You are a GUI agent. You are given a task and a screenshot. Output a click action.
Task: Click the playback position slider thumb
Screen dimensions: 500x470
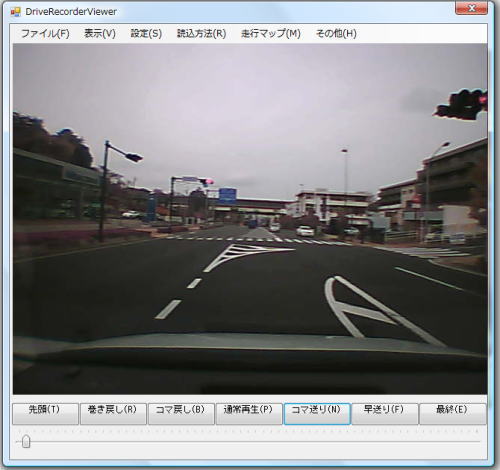point(26,442)
